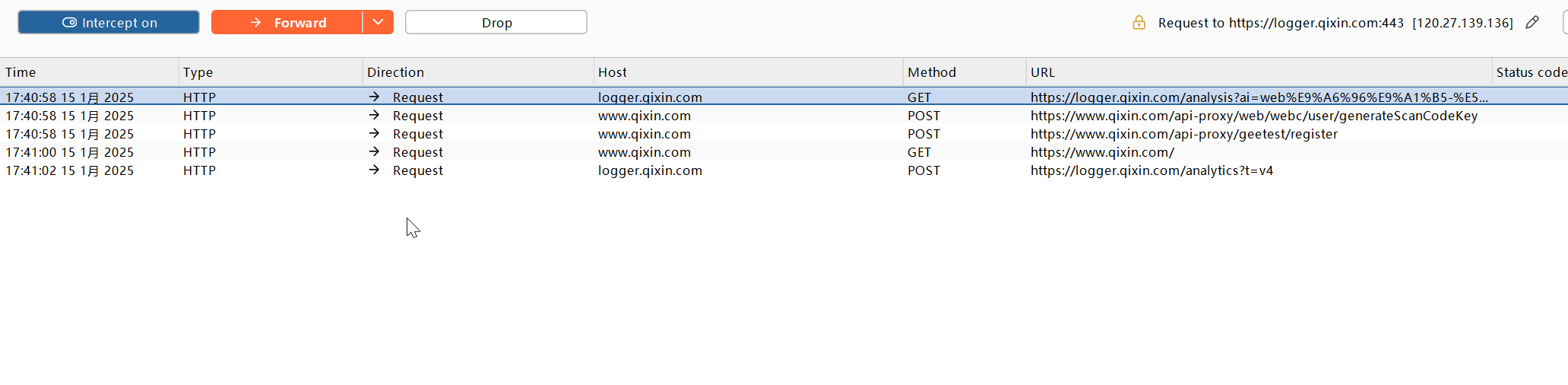The image size is (1568, 385).
Task: Click the arrow icon in the analytics?t=v4 row
Action: [374, 170]
